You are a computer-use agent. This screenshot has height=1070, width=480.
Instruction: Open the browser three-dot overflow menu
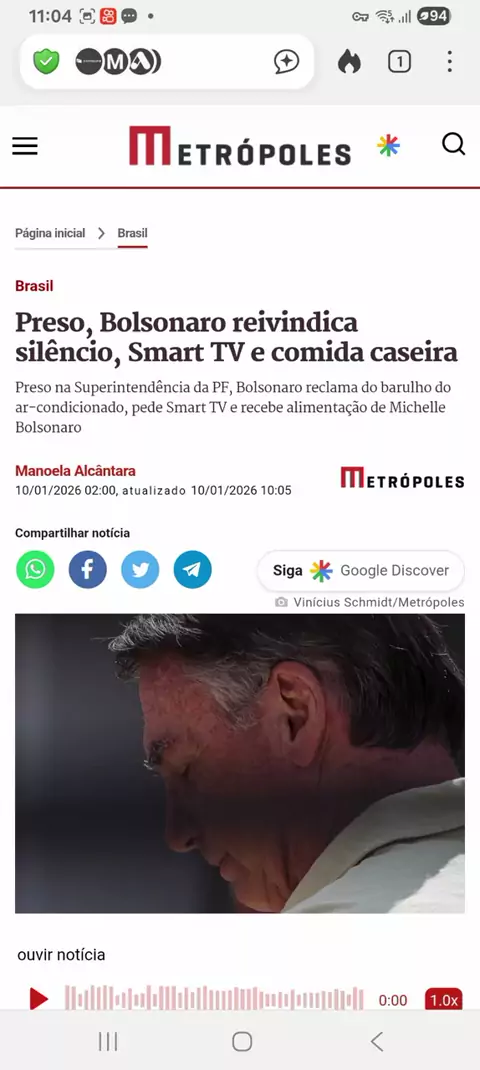tap(449, 62)
